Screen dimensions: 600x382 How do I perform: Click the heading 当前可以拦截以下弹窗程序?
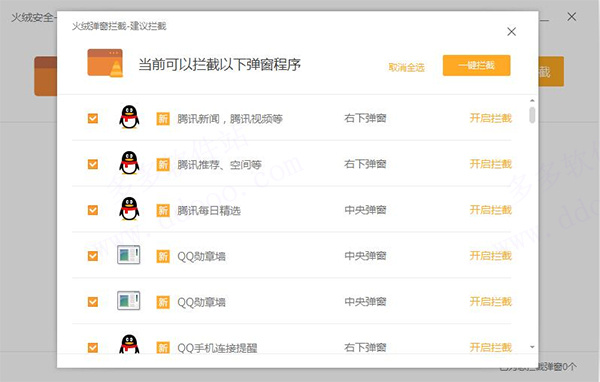point(219,64)
